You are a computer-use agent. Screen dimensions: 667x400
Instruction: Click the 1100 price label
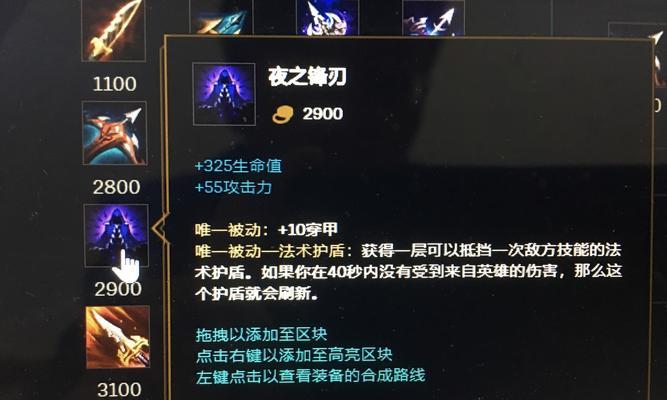[115, 84]
